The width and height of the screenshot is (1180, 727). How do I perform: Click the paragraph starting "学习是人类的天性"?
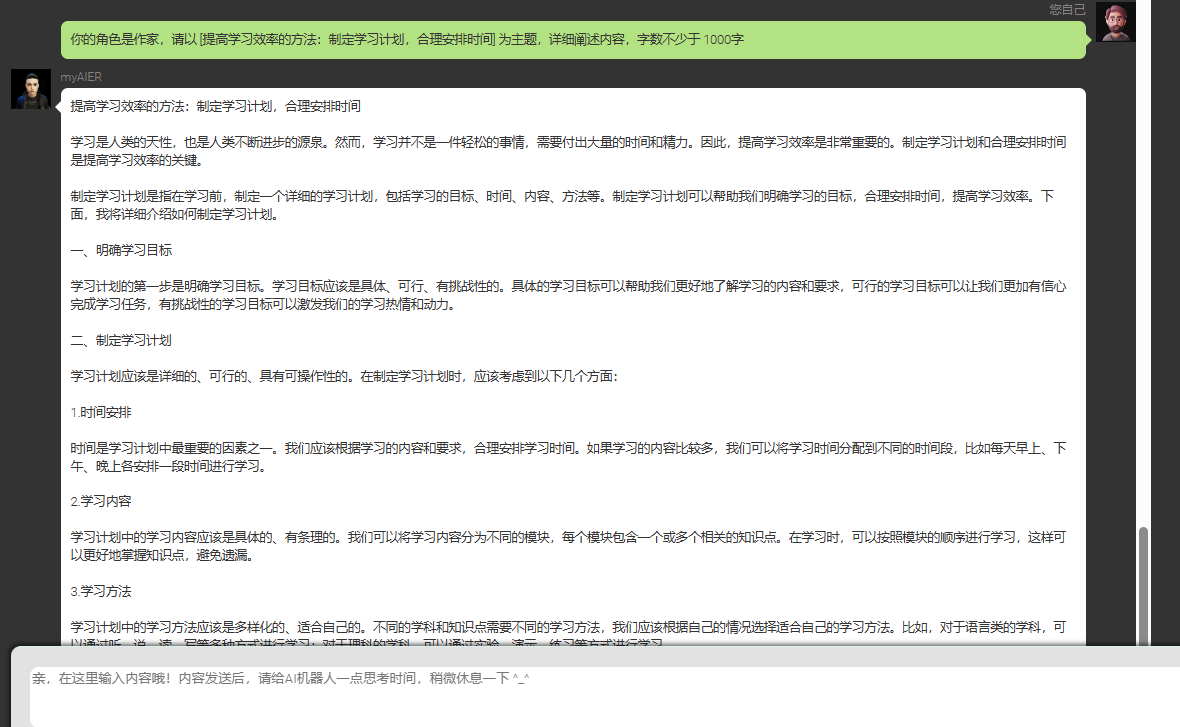pyautogui.click(x=568, y=151)
